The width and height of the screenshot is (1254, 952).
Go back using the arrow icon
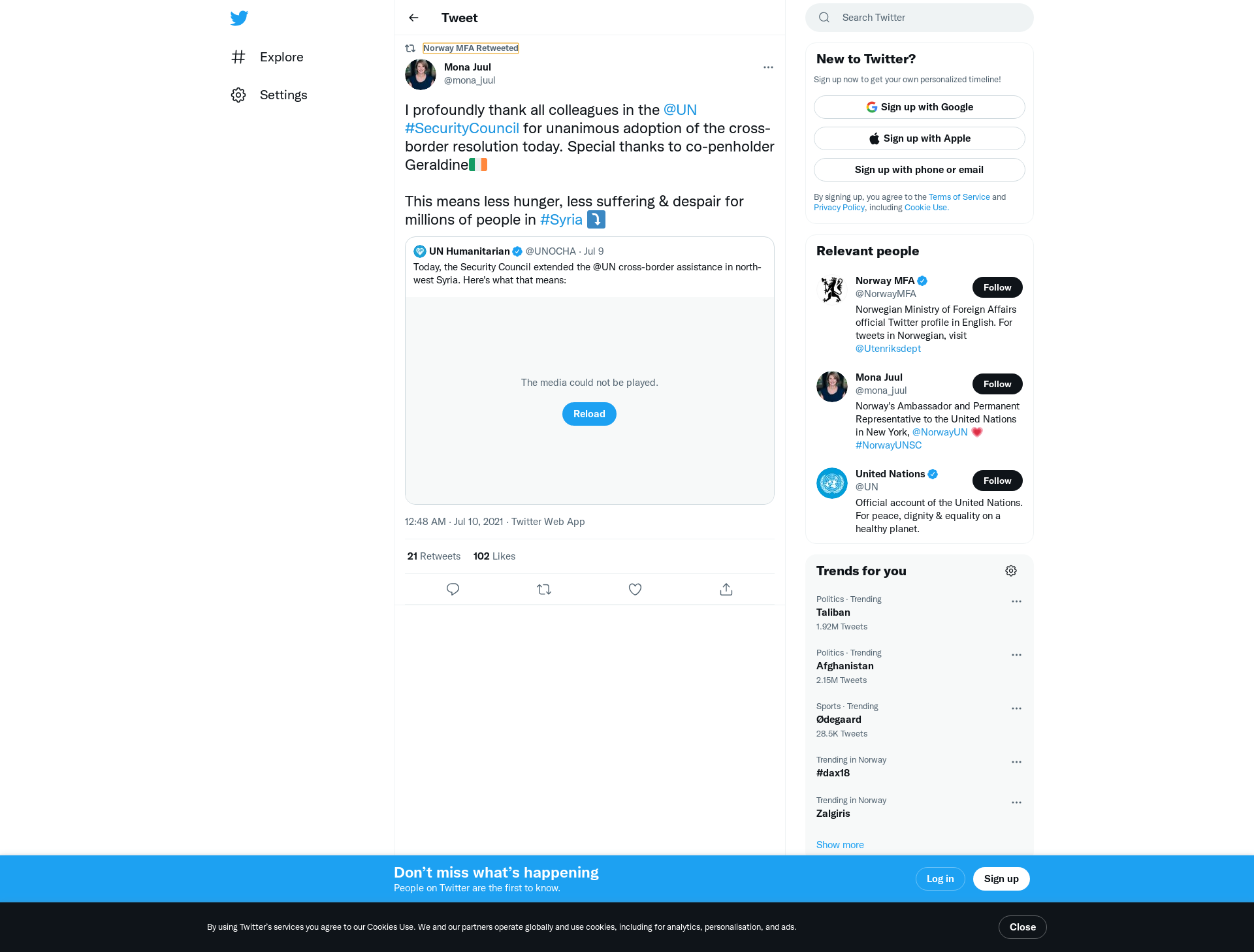tap(413, 18)
